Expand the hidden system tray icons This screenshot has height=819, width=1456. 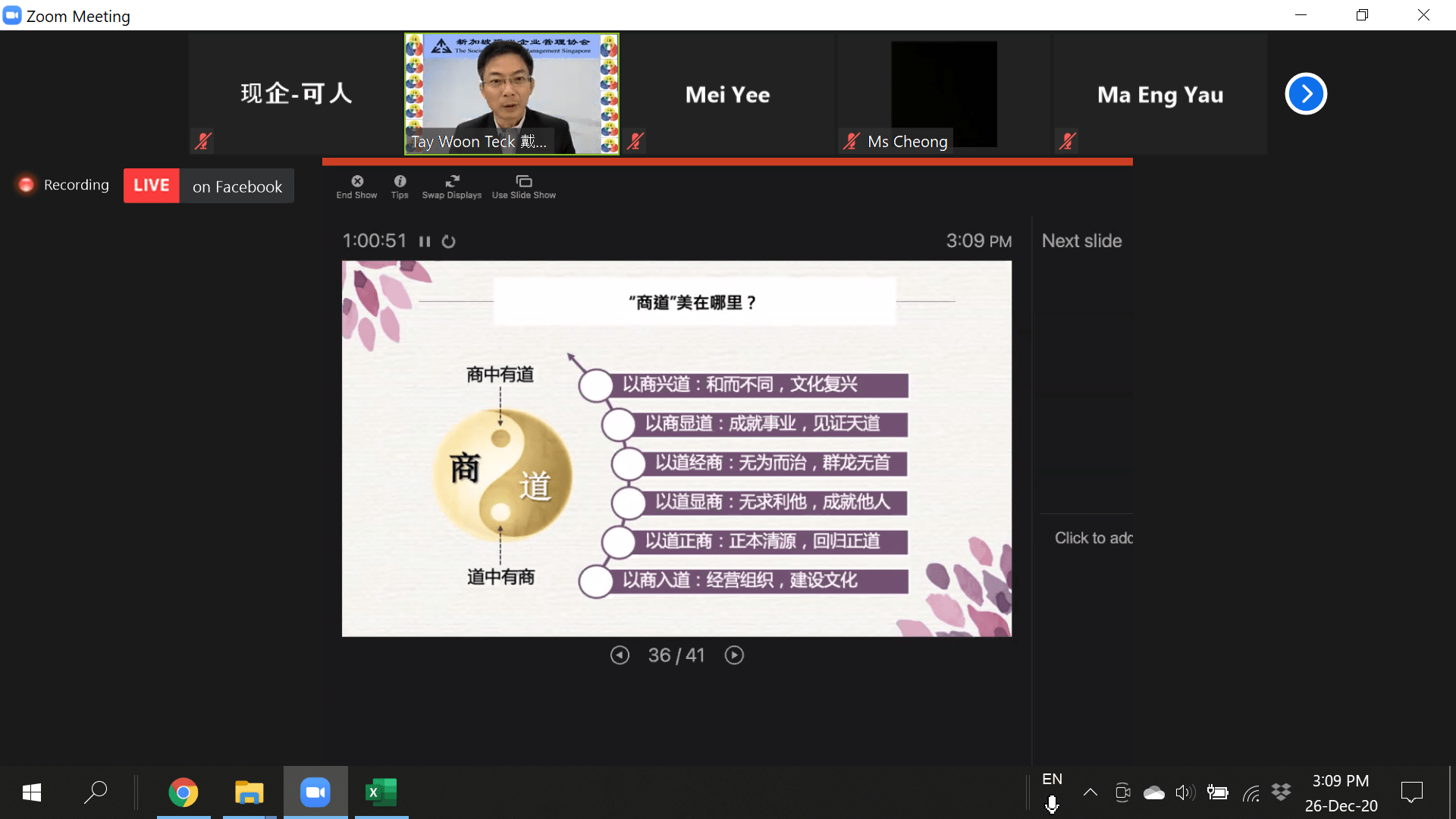[x=1090, y=793]
